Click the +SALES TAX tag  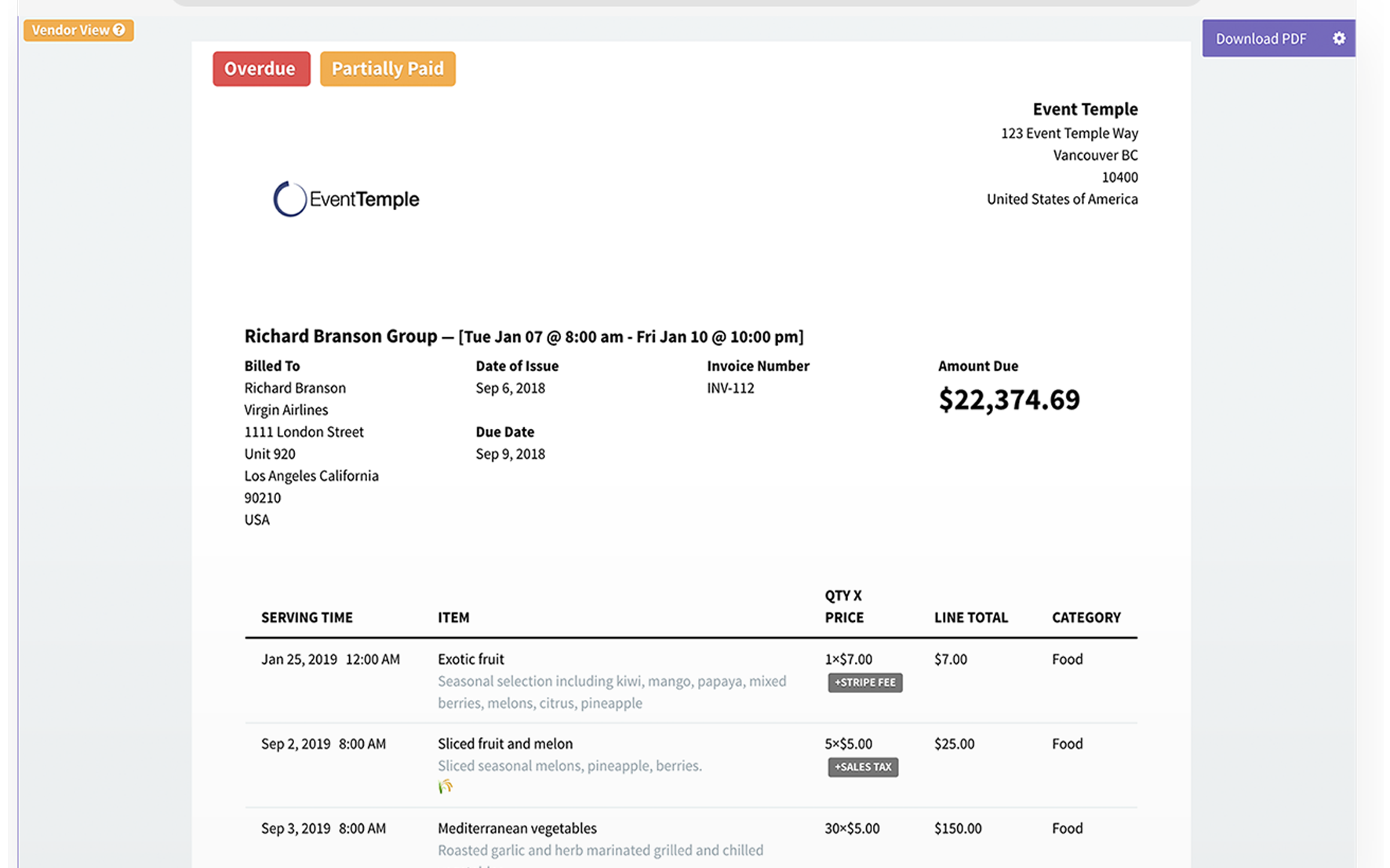point(863,767)
